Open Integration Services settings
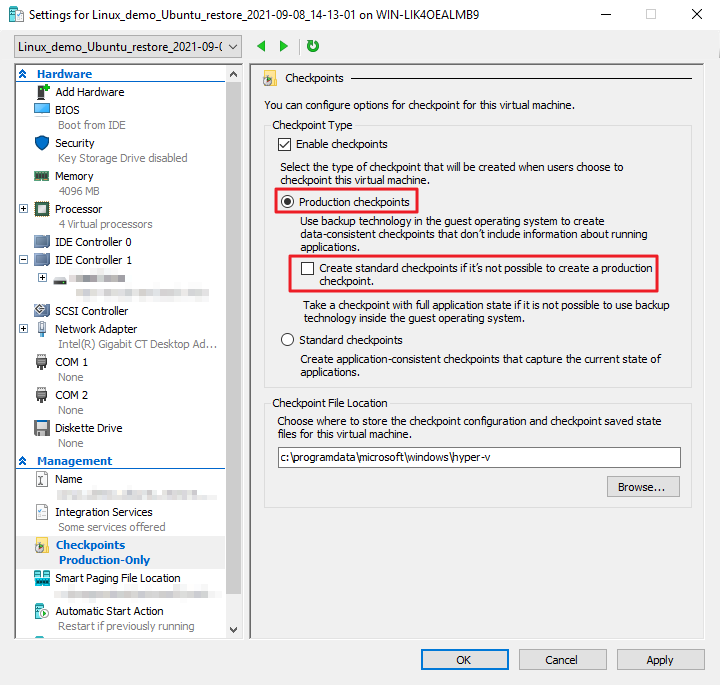This screenshot has height=685, width=720. [x=103, y=512]
